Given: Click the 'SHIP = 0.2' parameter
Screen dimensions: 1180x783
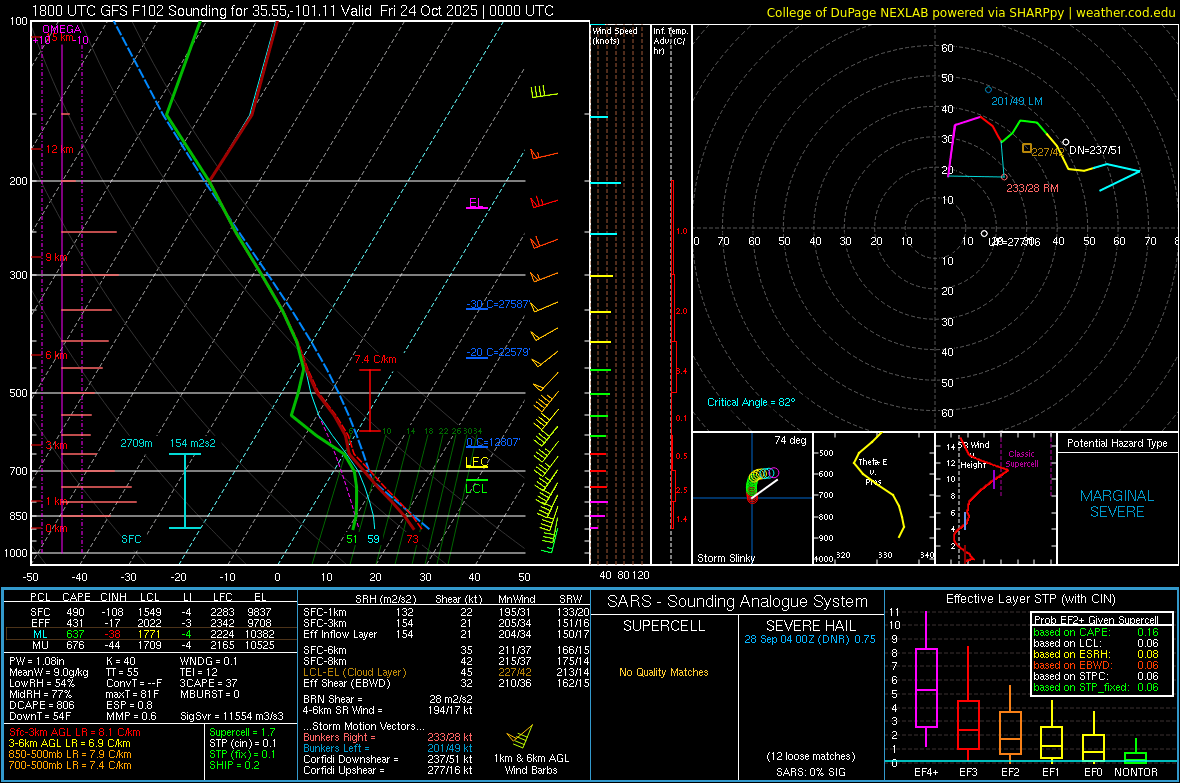Looking at the screenshot, I should (234, 765).
